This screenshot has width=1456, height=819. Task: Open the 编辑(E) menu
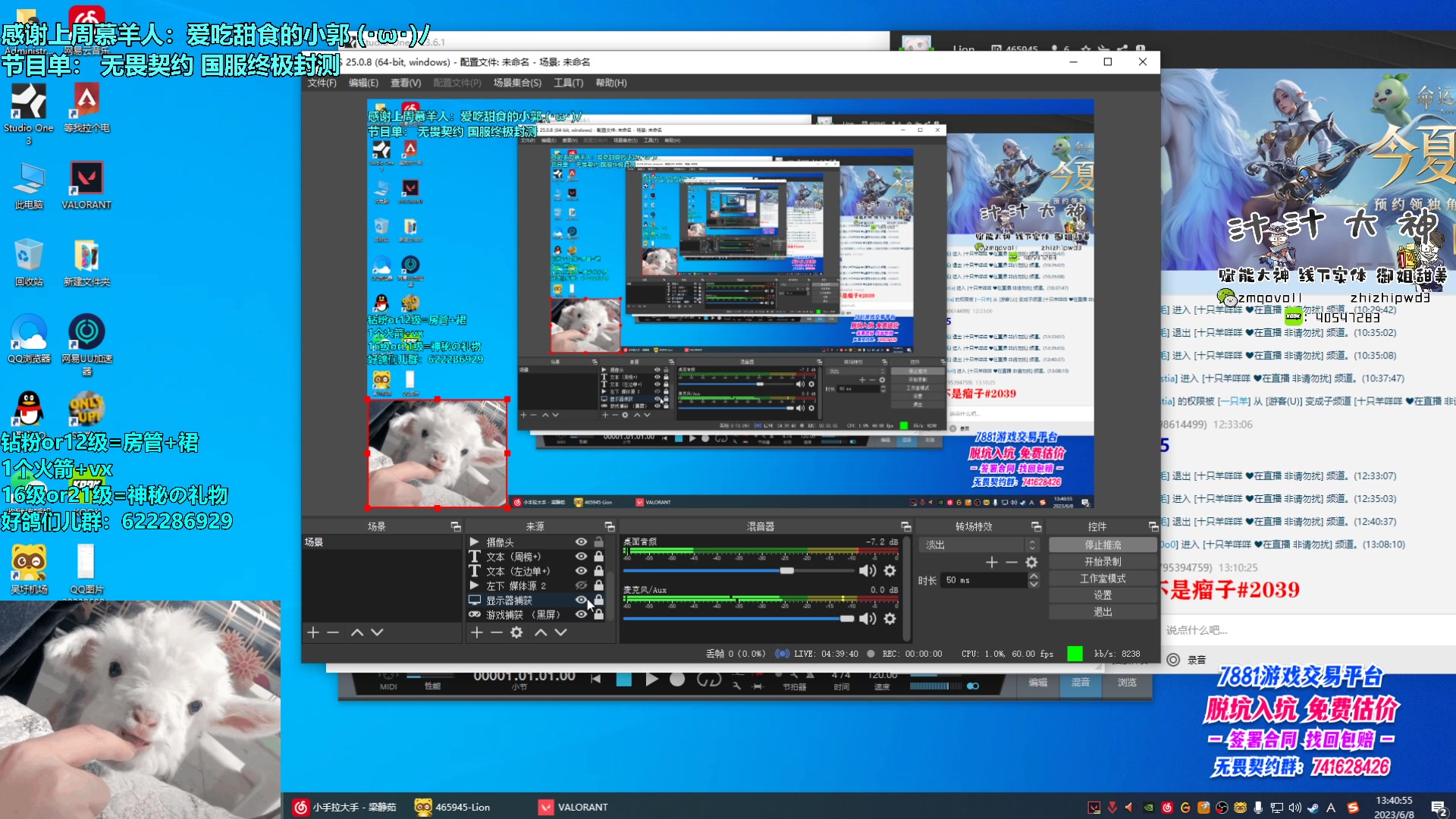(363, 83)
